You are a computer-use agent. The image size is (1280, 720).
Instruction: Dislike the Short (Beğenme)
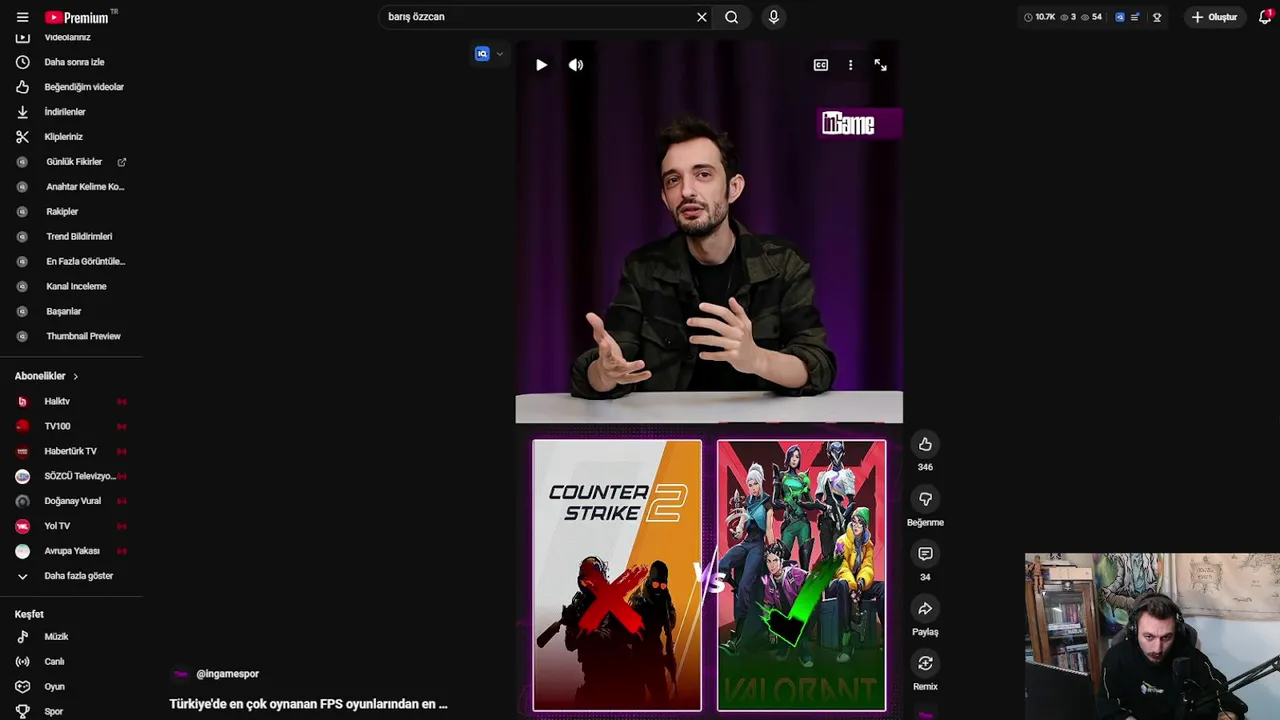tap(925, 499)
